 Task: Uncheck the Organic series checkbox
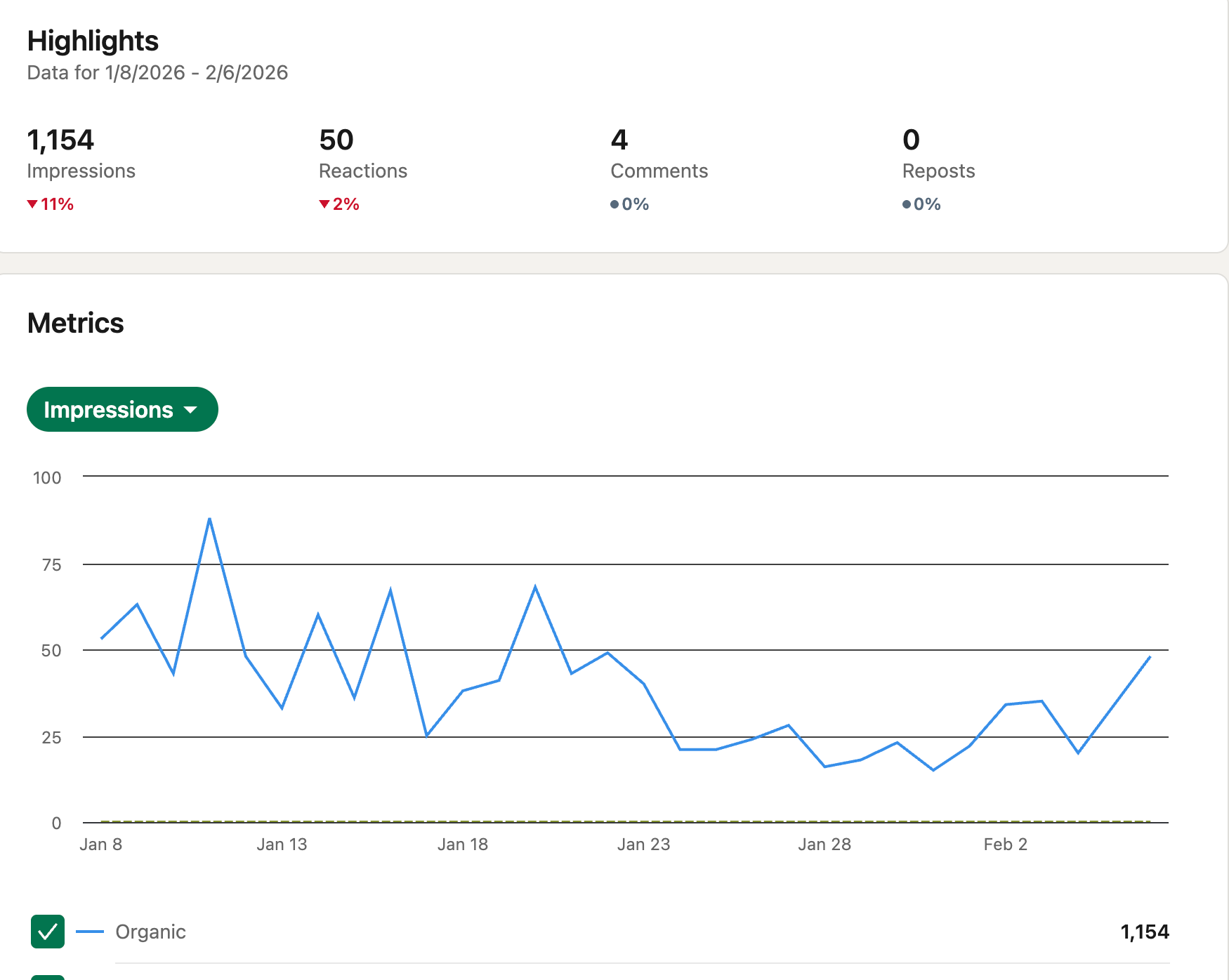click(48, 932)
